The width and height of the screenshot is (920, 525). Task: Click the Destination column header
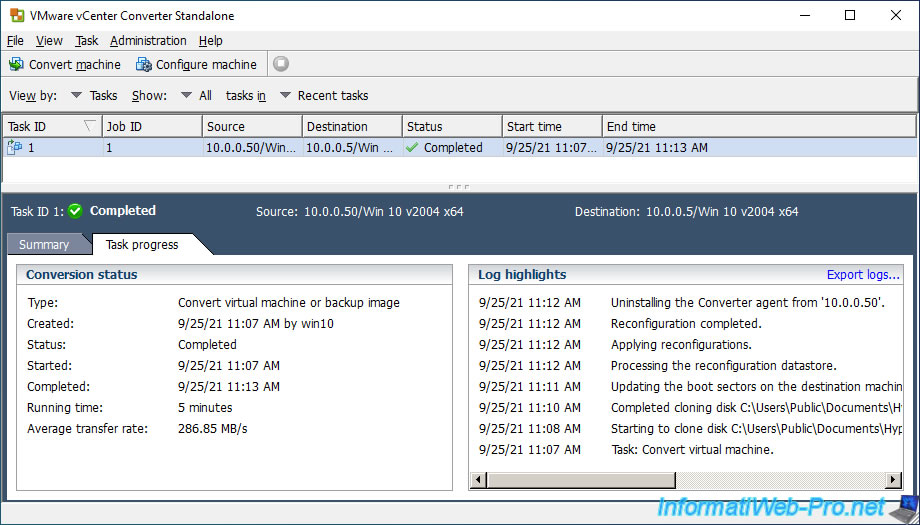350,127
